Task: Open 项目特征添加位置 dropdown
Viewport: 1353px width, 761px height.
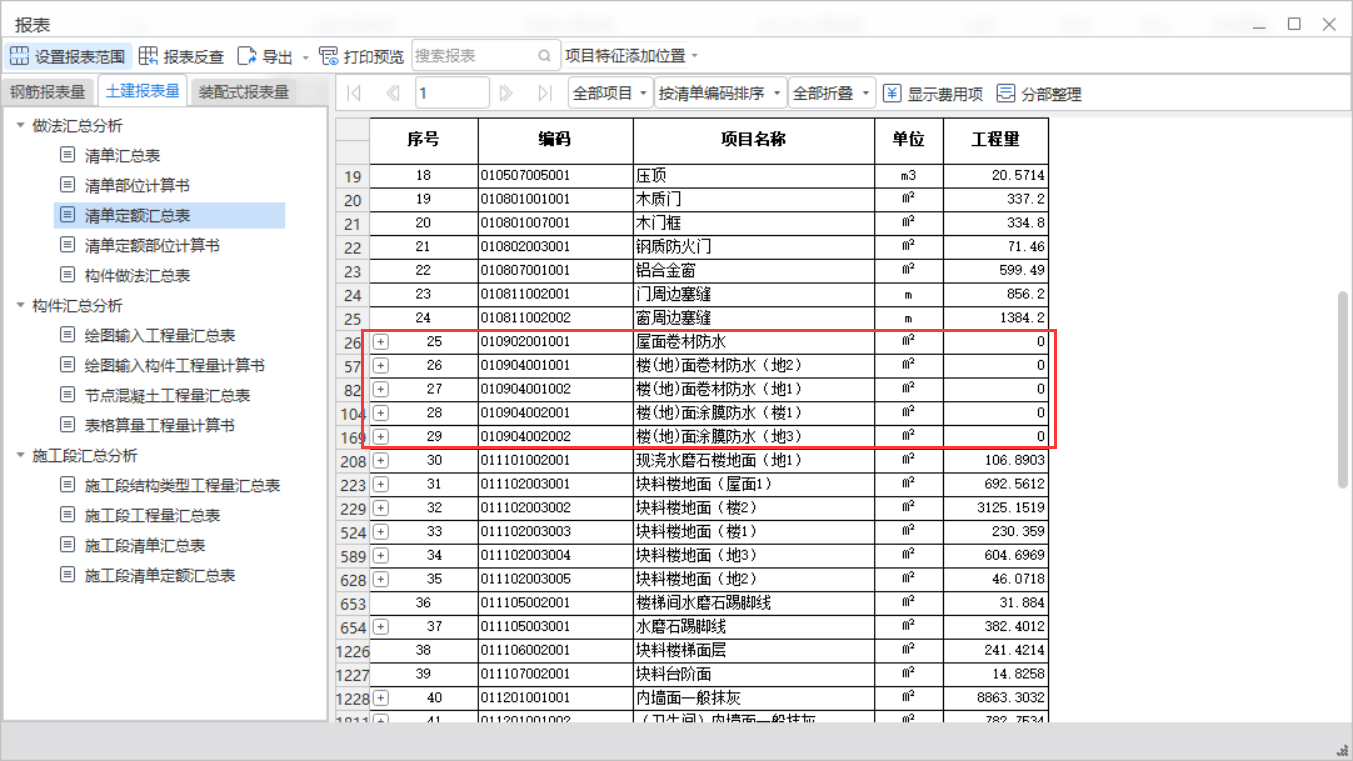Action: [x=632, y=56]
